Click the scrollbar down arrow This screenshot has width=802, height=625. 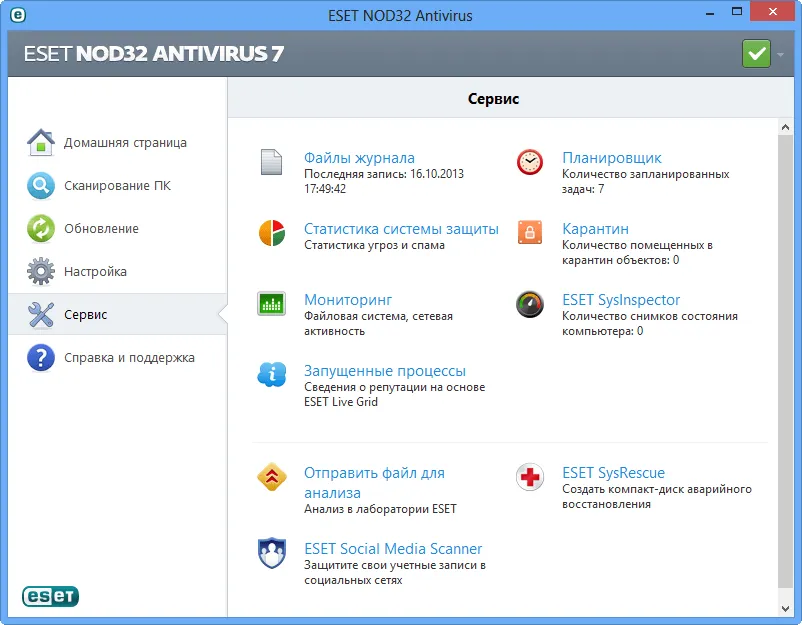tap(785, 608)
